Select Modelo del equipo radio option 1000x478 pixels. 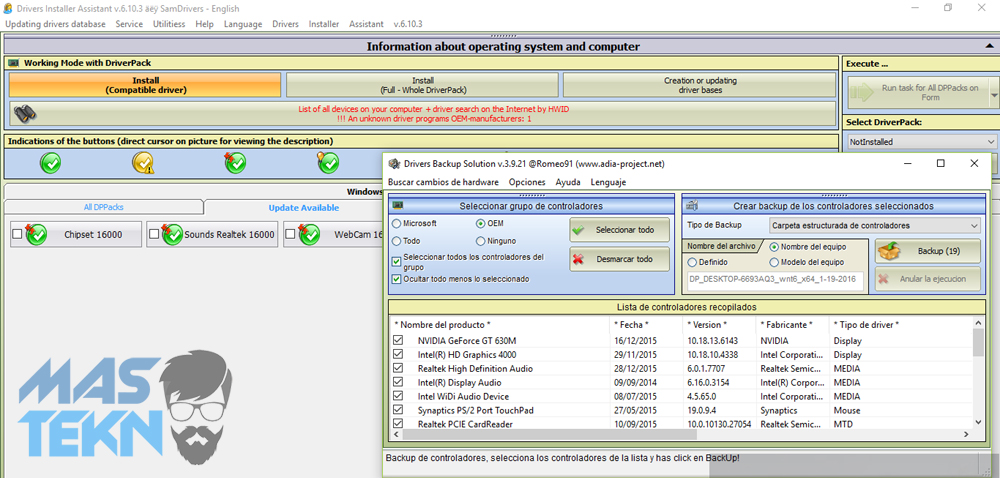pyautogui.click(x=774, y=262)
